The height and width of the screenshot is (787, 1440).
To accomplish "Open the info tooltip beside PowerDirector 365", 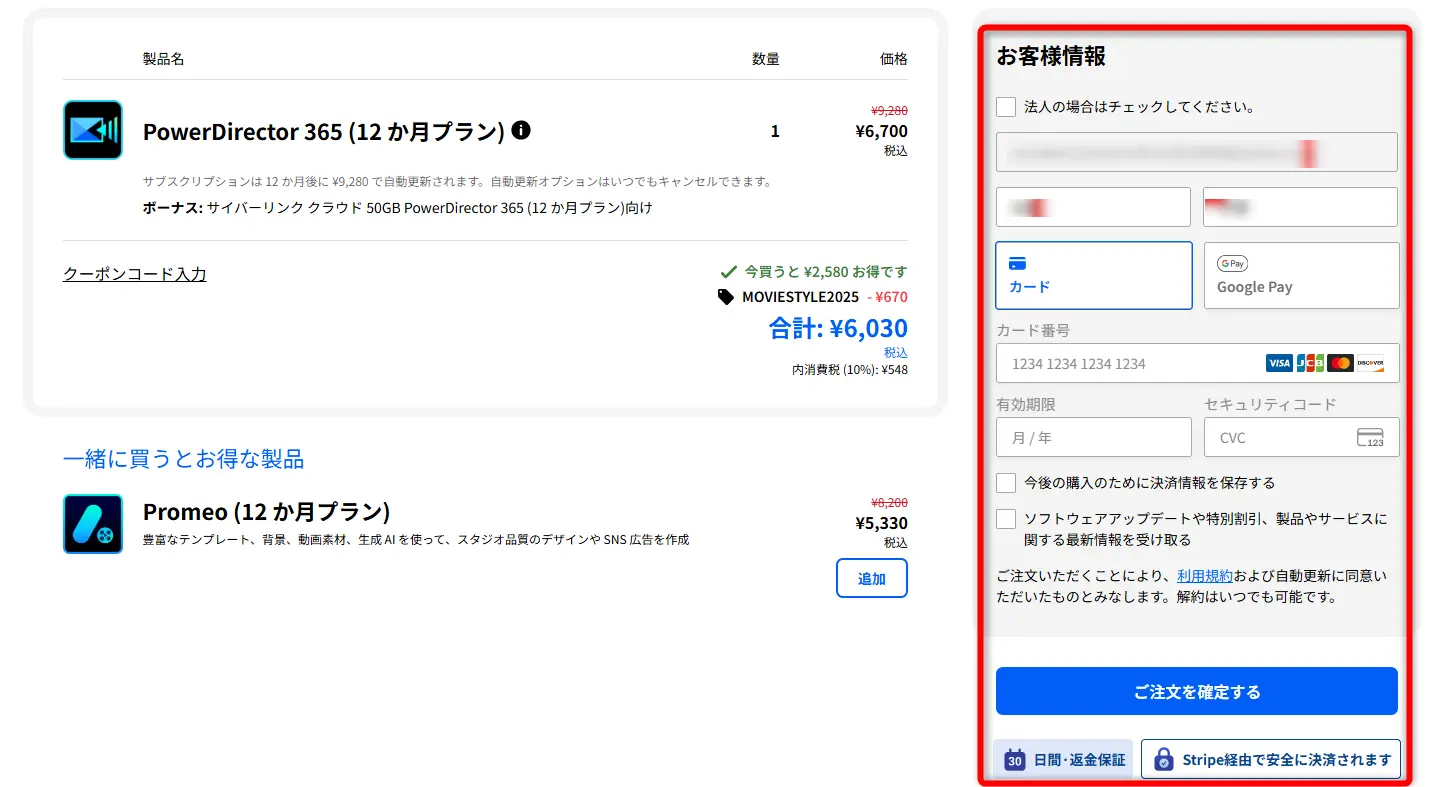I will 520,130.
